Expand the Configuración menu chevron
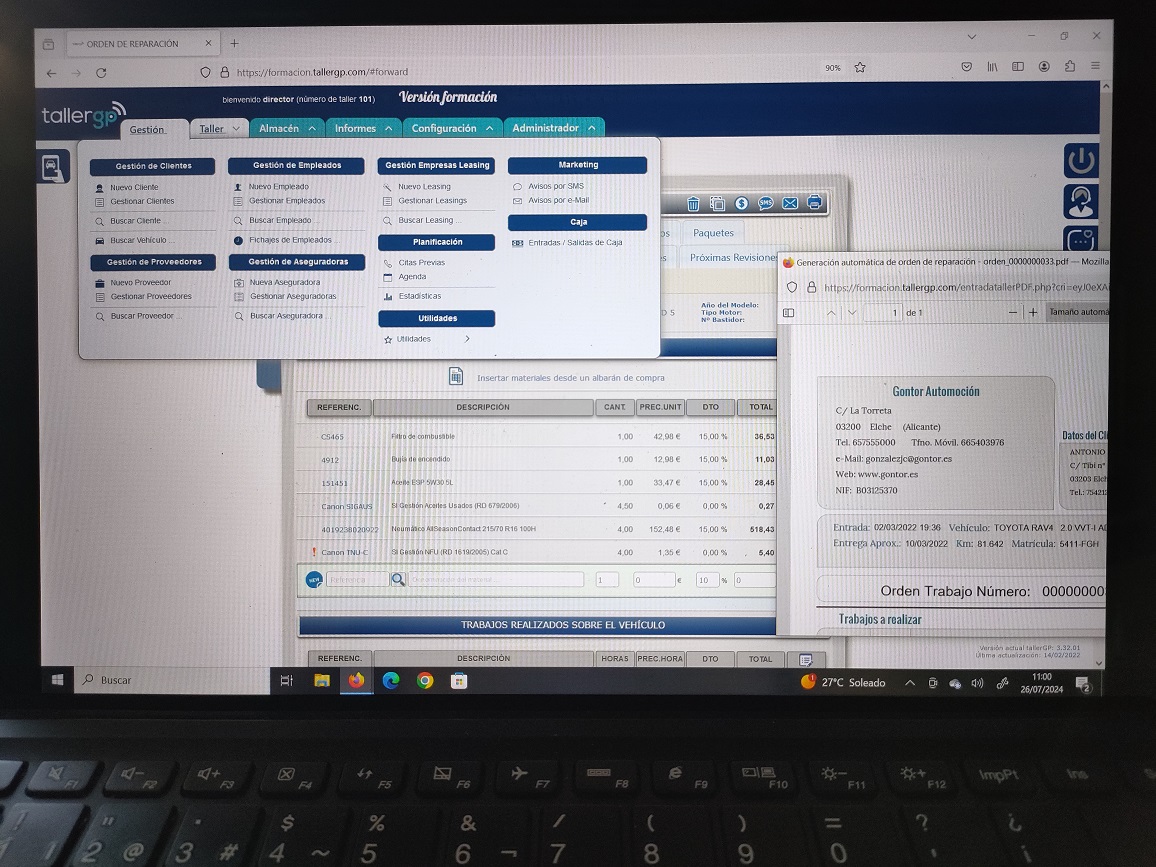1156x867 pixels. (490, 128)
